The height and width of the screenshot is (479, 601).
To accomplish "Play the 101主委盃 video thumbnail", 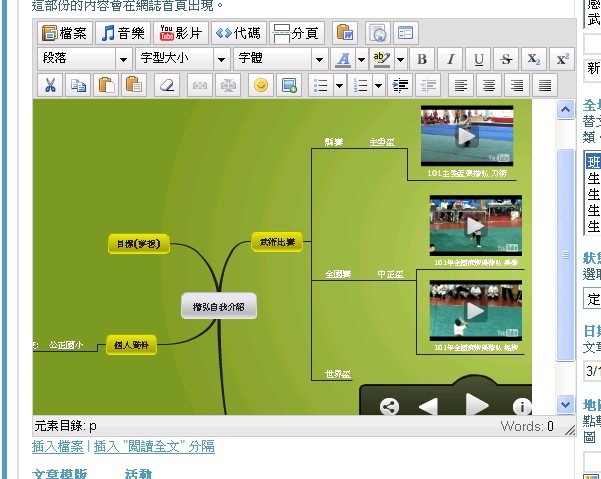I will pos(467,136).
